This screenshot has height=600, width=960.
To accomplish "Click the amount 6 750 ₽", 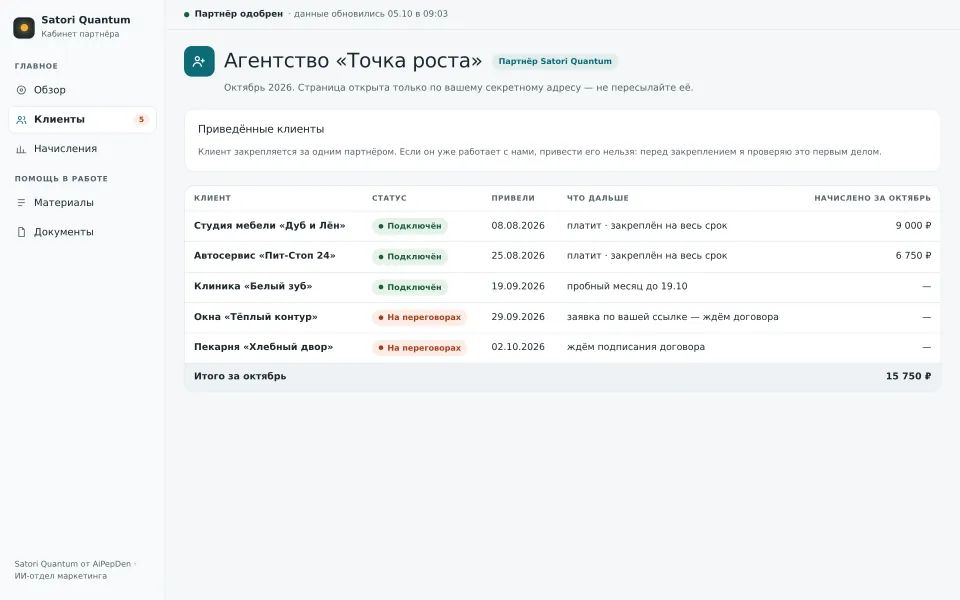I will (x=913, y=255).
